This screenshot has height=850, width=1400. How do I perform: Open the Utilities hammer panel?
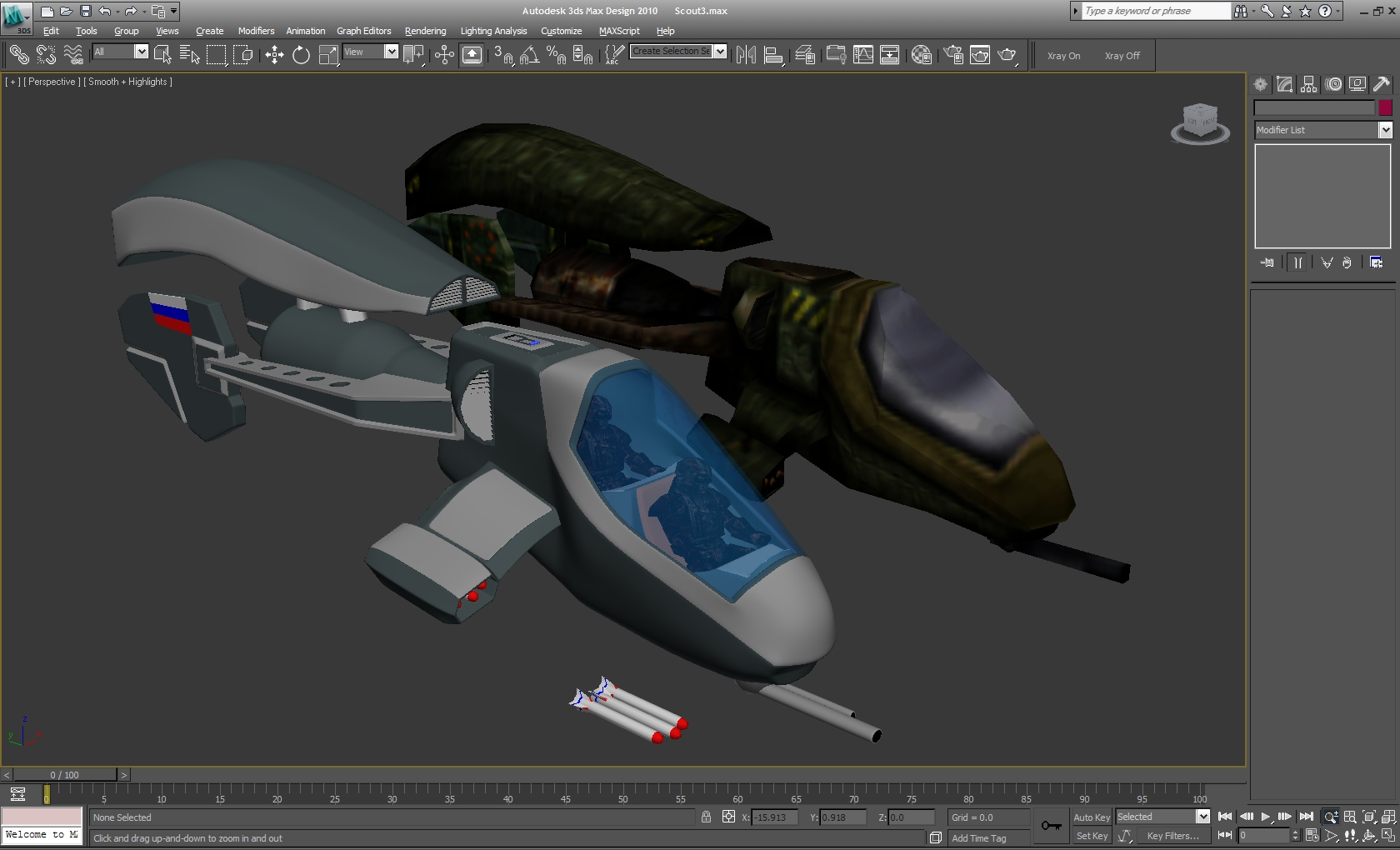click(x=1382, y=84)
